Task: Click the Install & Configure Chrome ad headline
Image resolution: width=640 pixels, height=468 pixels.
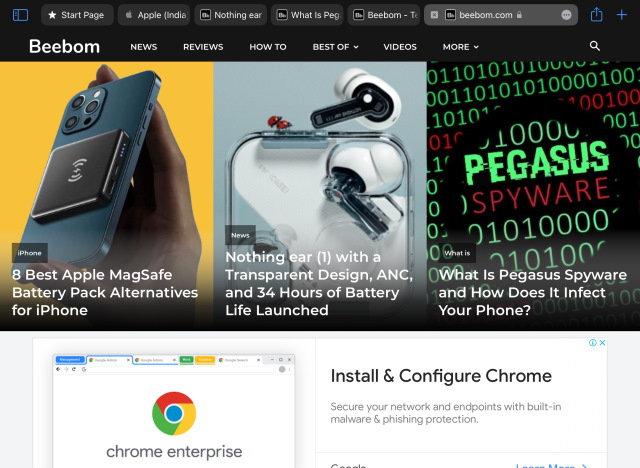Action: tap(441, 376)
